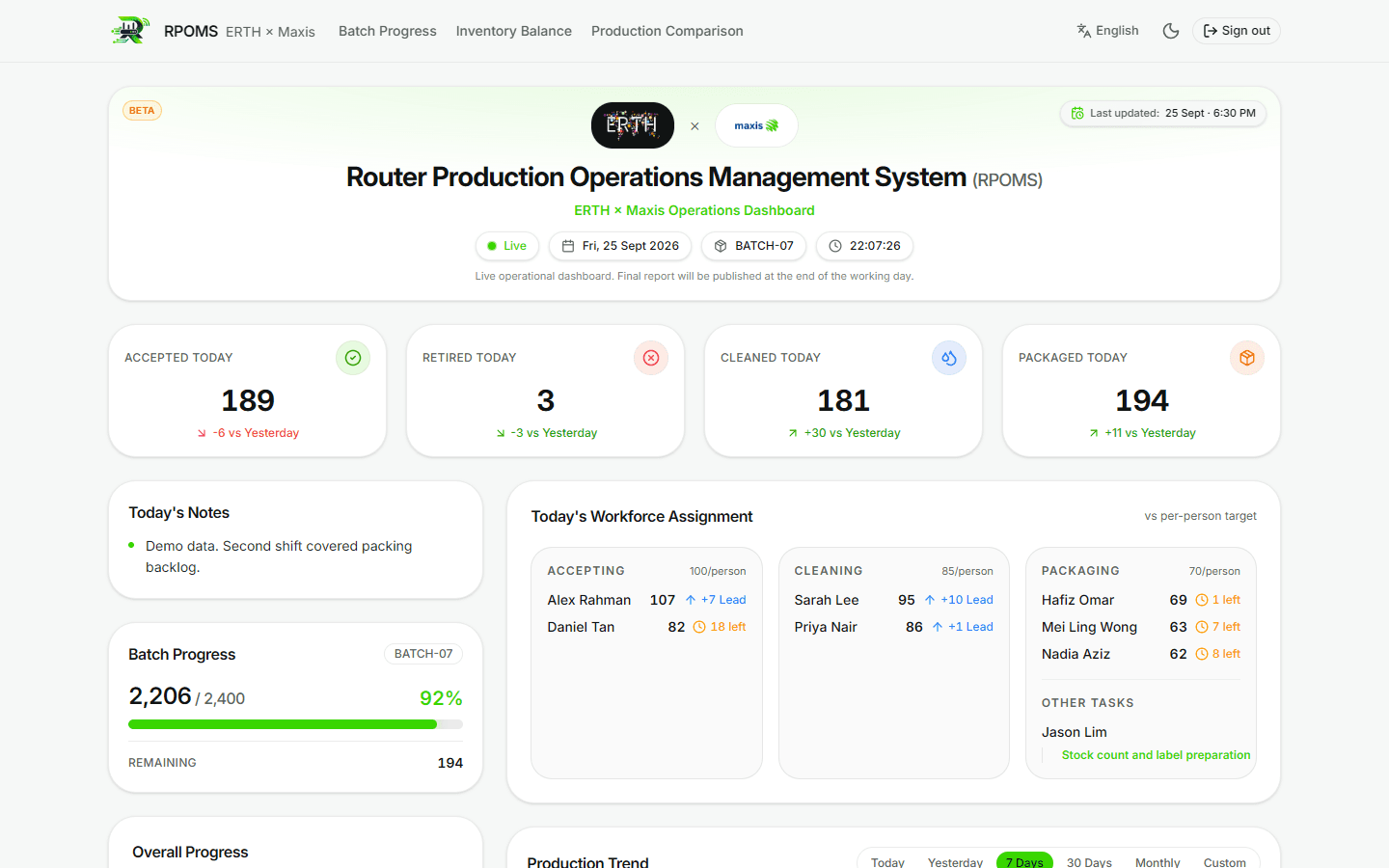
Task: Click the clock icon by Daniel Tan 18 left
Action: [x=699, y=627]
